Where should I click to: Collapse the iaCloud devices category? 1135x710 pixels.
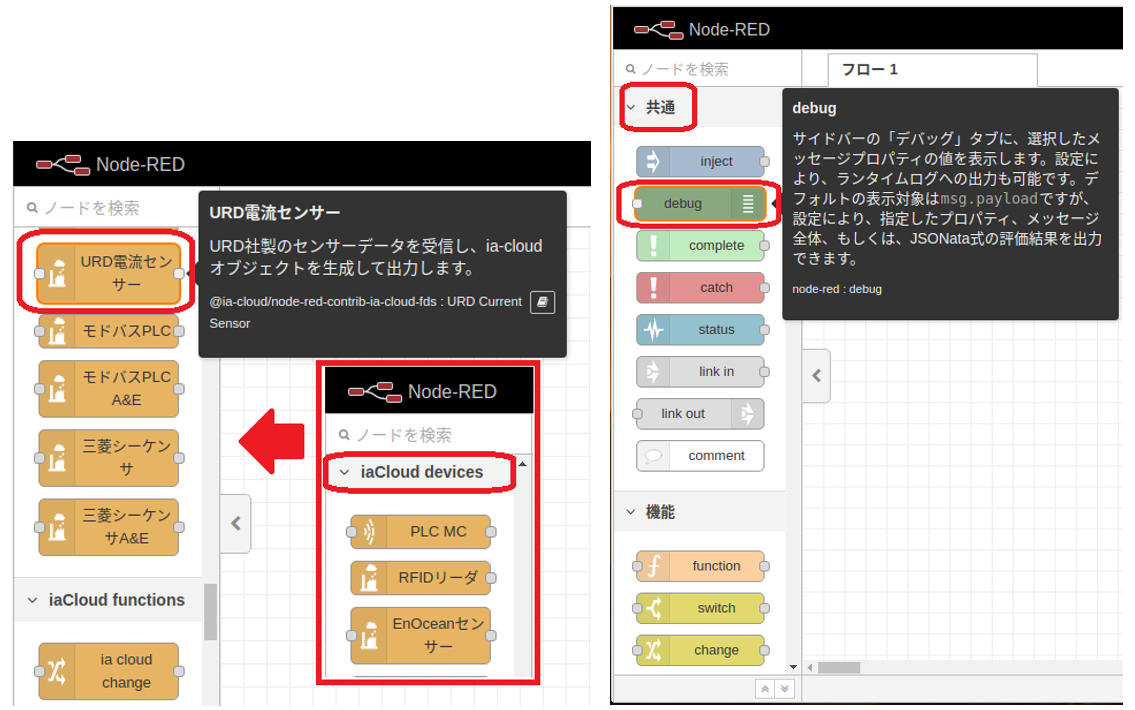[x=345, y=472]
